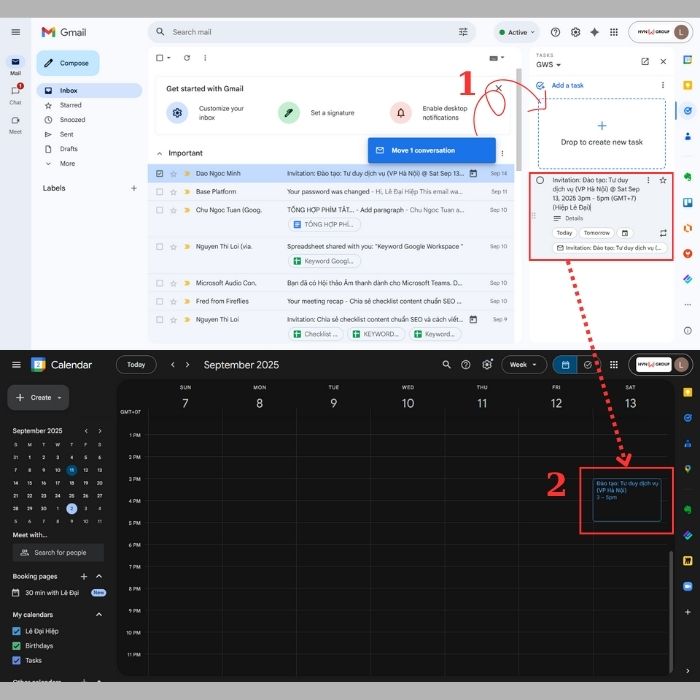Open the Create button dropdown in Calendar
Screen dimensions: 700x700
click(x=60, y=398)
